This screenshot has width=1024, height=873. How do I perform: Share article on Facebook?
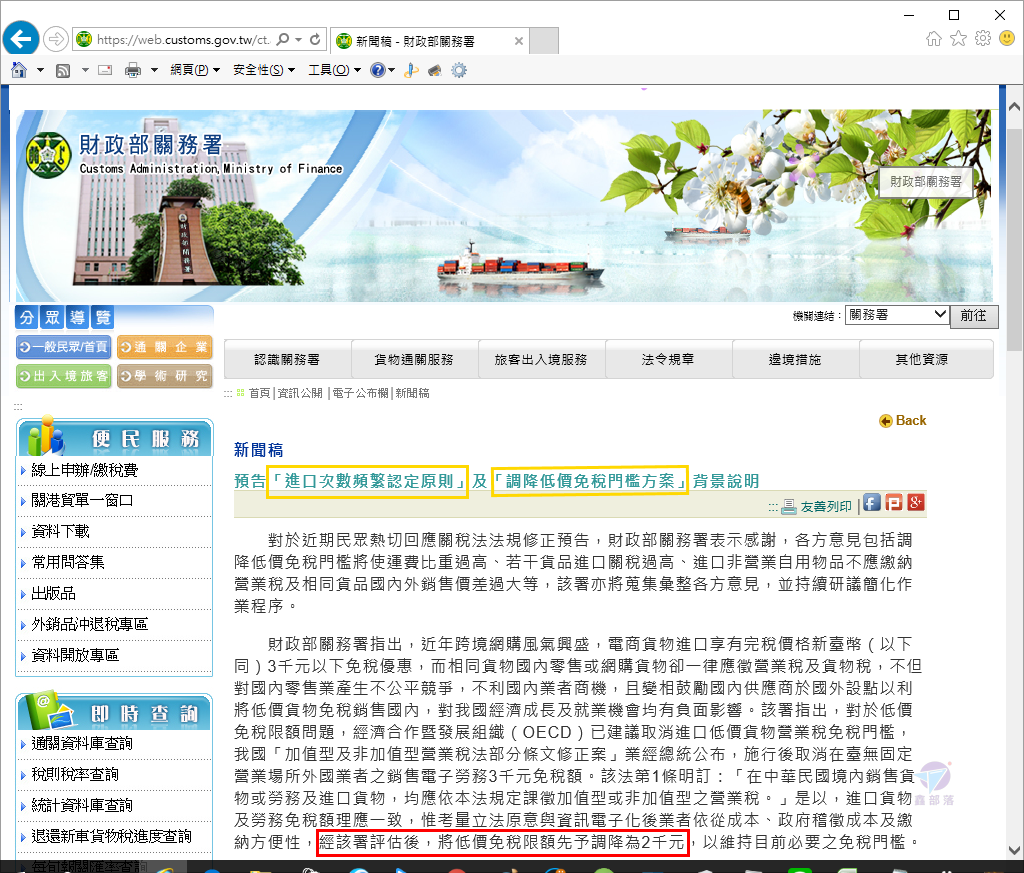coord(871,502)
